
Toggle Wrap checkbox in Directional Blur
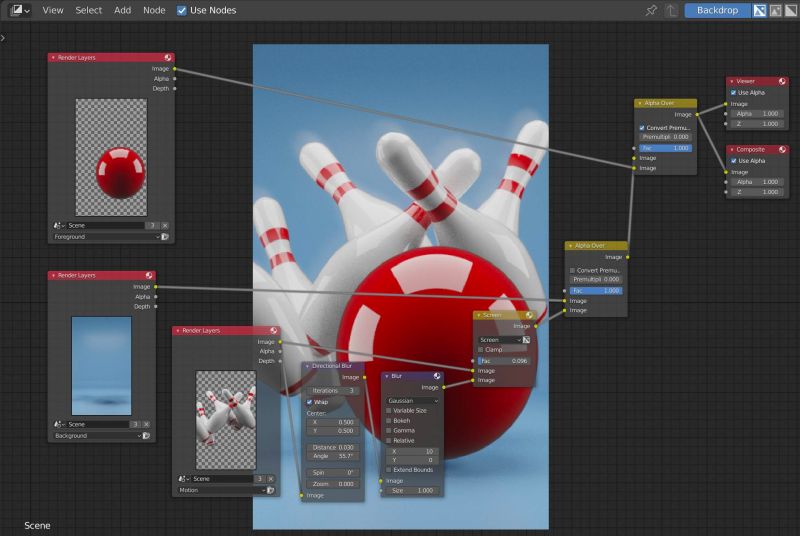click(x=309, y=402)
